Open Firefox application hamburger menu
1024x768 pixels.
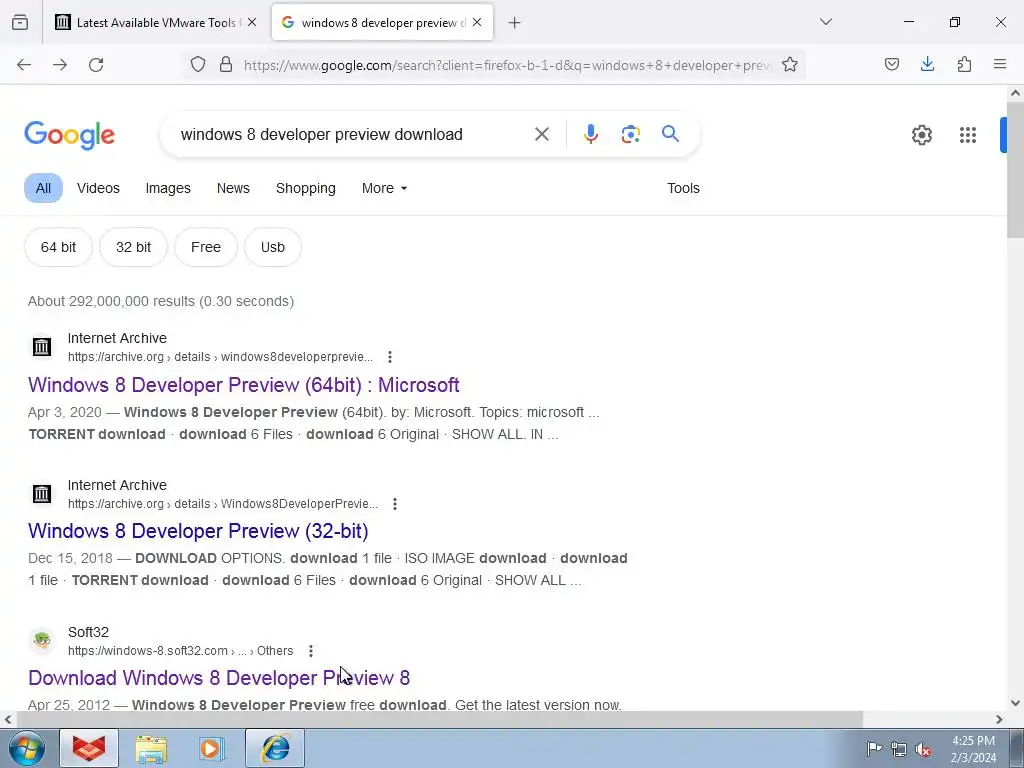pos(1000,64)
